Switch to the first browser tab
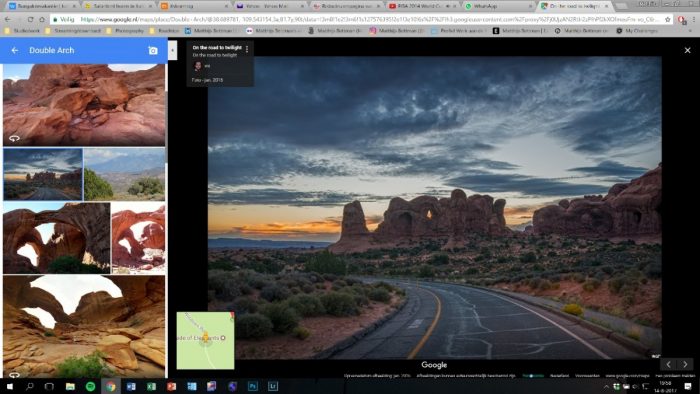Image resolution: width=700 pixels, height=394 pixels. [x=41, y=6]
